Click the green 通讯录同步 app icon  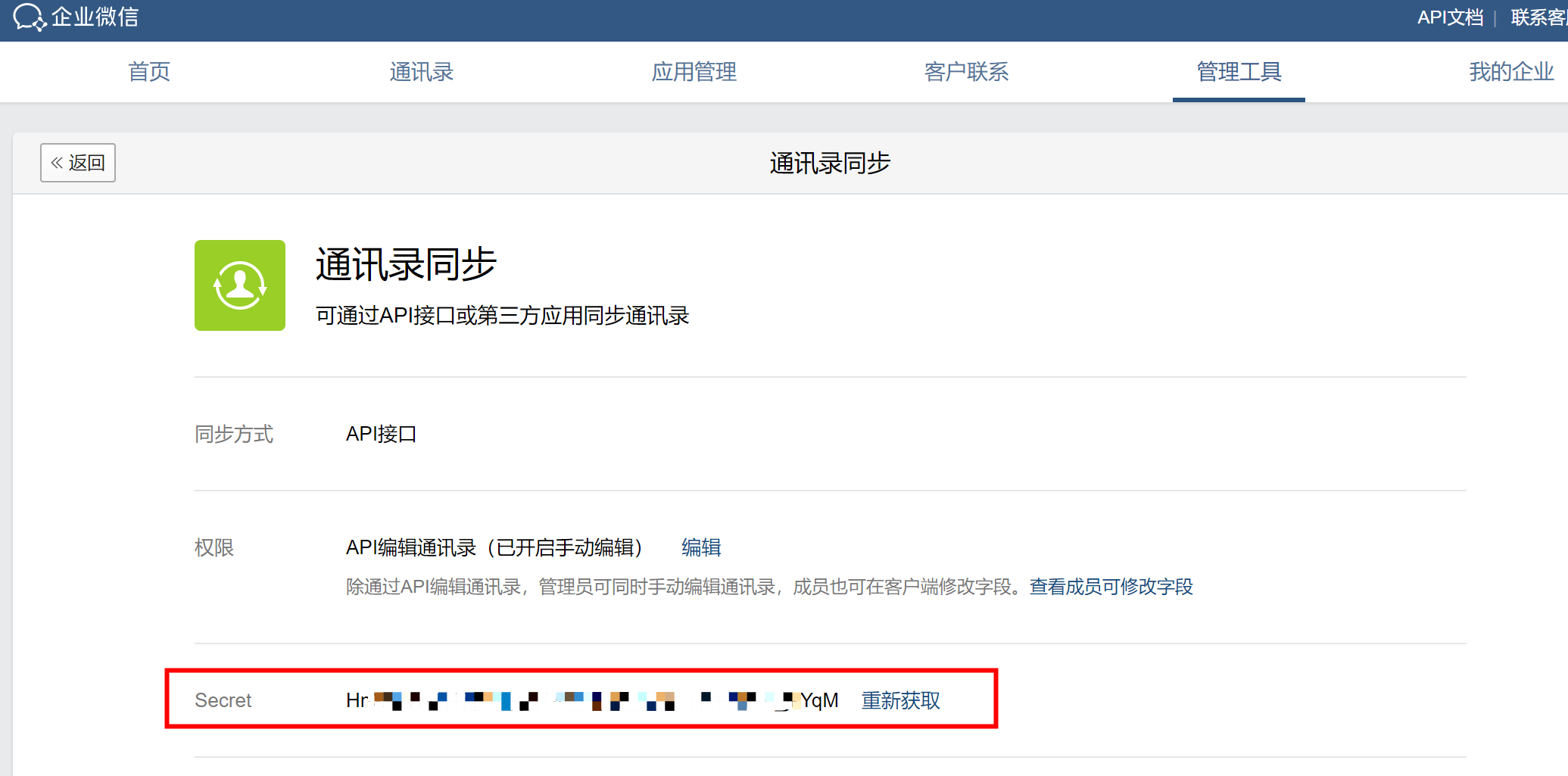tap(240, 285)
